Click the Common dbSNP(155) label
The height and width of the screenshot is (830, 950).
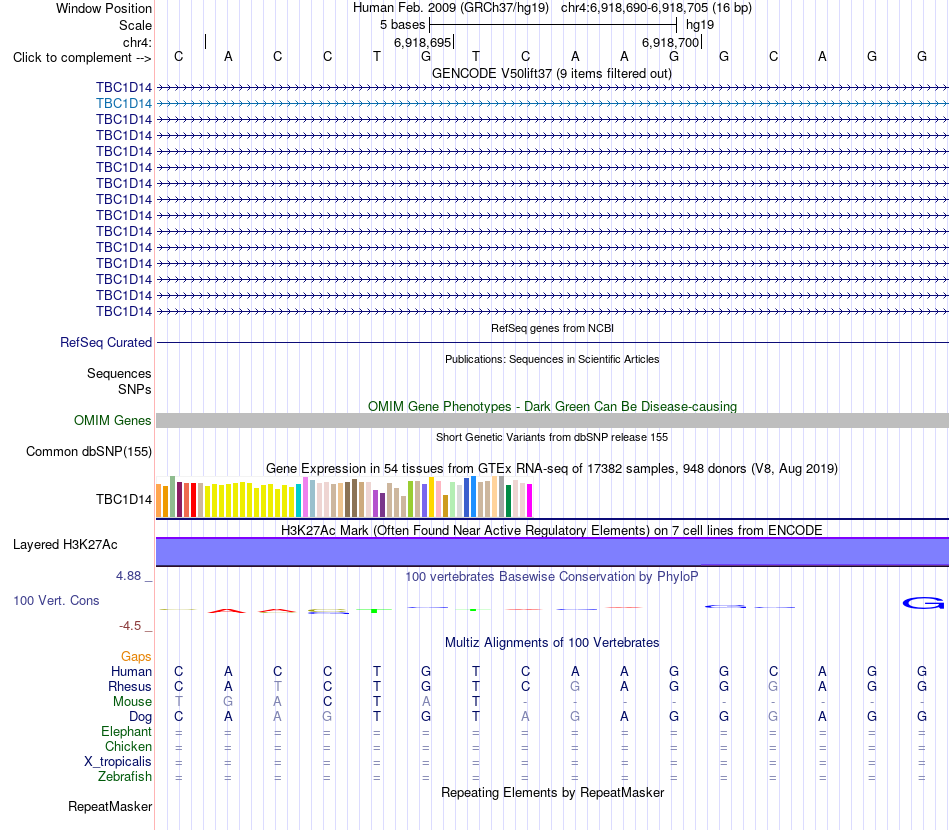(88, 451)
